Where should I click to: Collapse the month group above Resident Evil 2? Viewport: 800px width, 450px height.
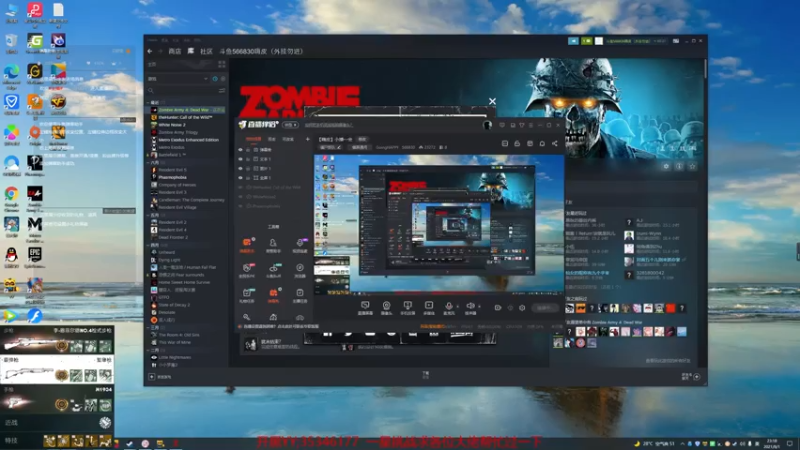(x=148, y=215)
